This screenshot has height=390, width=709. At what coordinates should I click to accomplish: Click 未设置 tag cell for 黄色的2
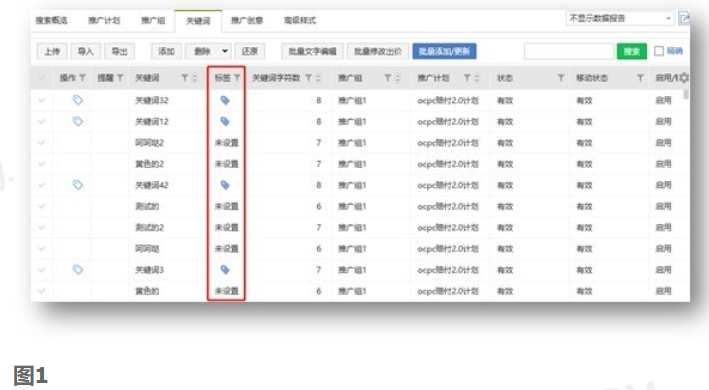[226, 164]
